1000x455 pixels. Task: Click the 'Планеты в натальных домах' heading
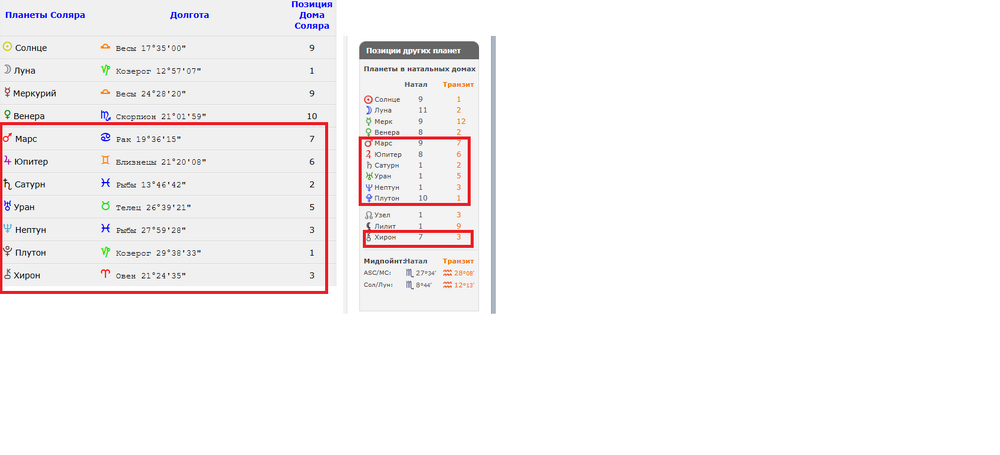coord(420,68)
